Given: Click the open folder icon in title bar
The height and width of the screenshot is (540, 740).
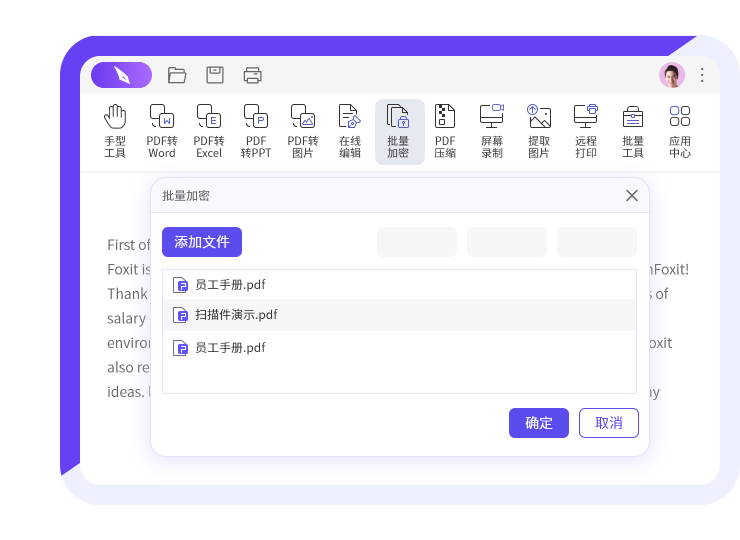Looking at the screenshot, I should click(177, 75).
